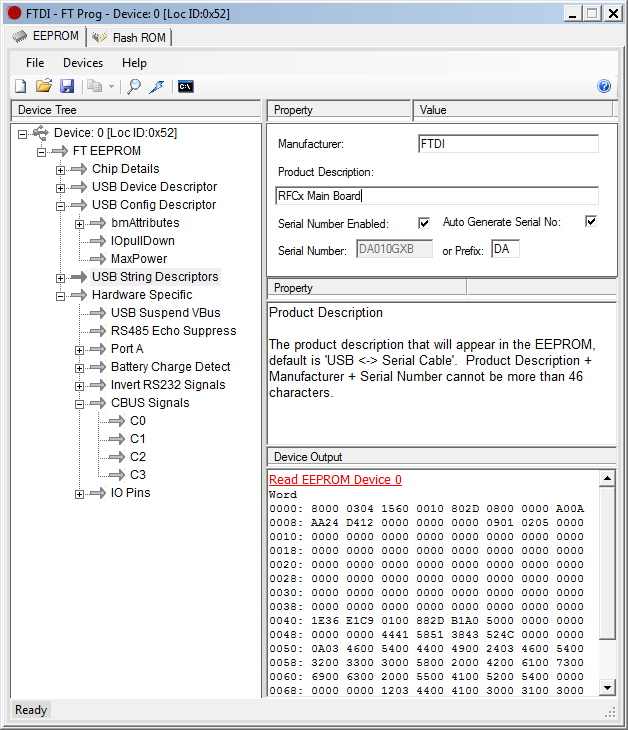Screen dimensions: 628x730
Task: Toggle Auto Generate Serial No checkbox
Action: pos(591,221)
